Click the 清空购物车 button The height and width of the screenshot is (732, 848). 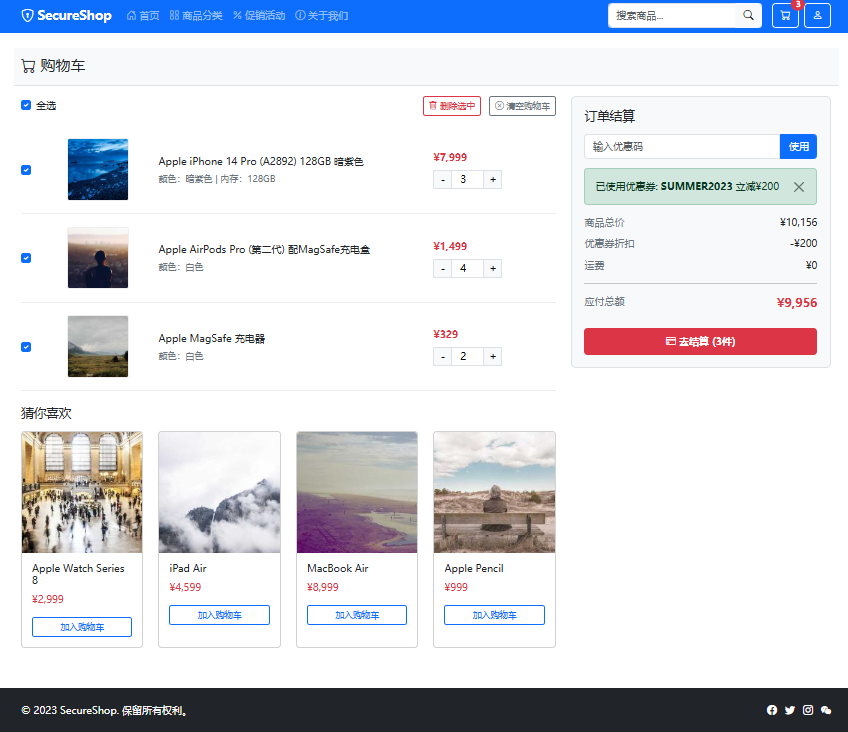pos(522,106)
